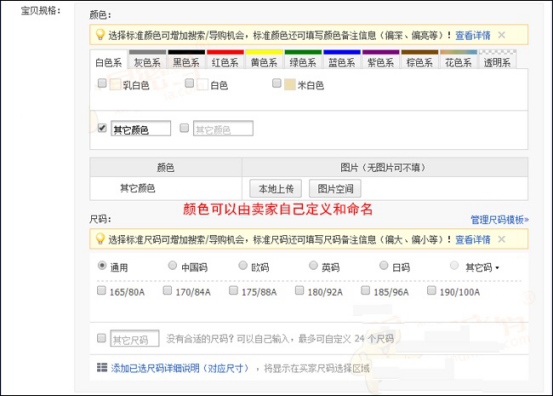The image size is (553, 396).
Task: Expand the 其它码 dropdown arrow
Action: [x=497, y=268]
